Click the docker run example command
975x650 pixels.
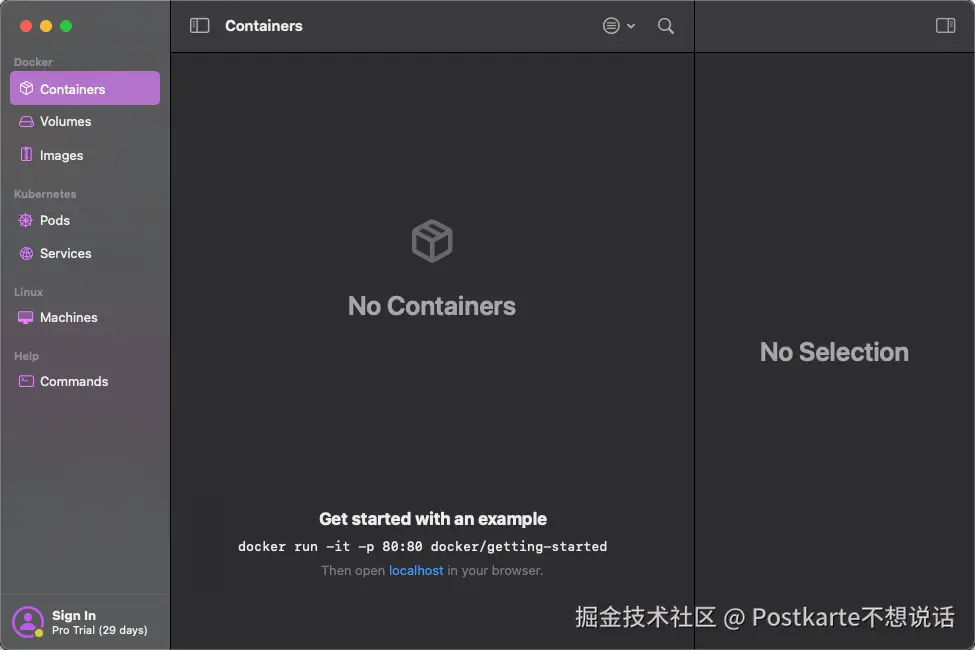[422, 546]
